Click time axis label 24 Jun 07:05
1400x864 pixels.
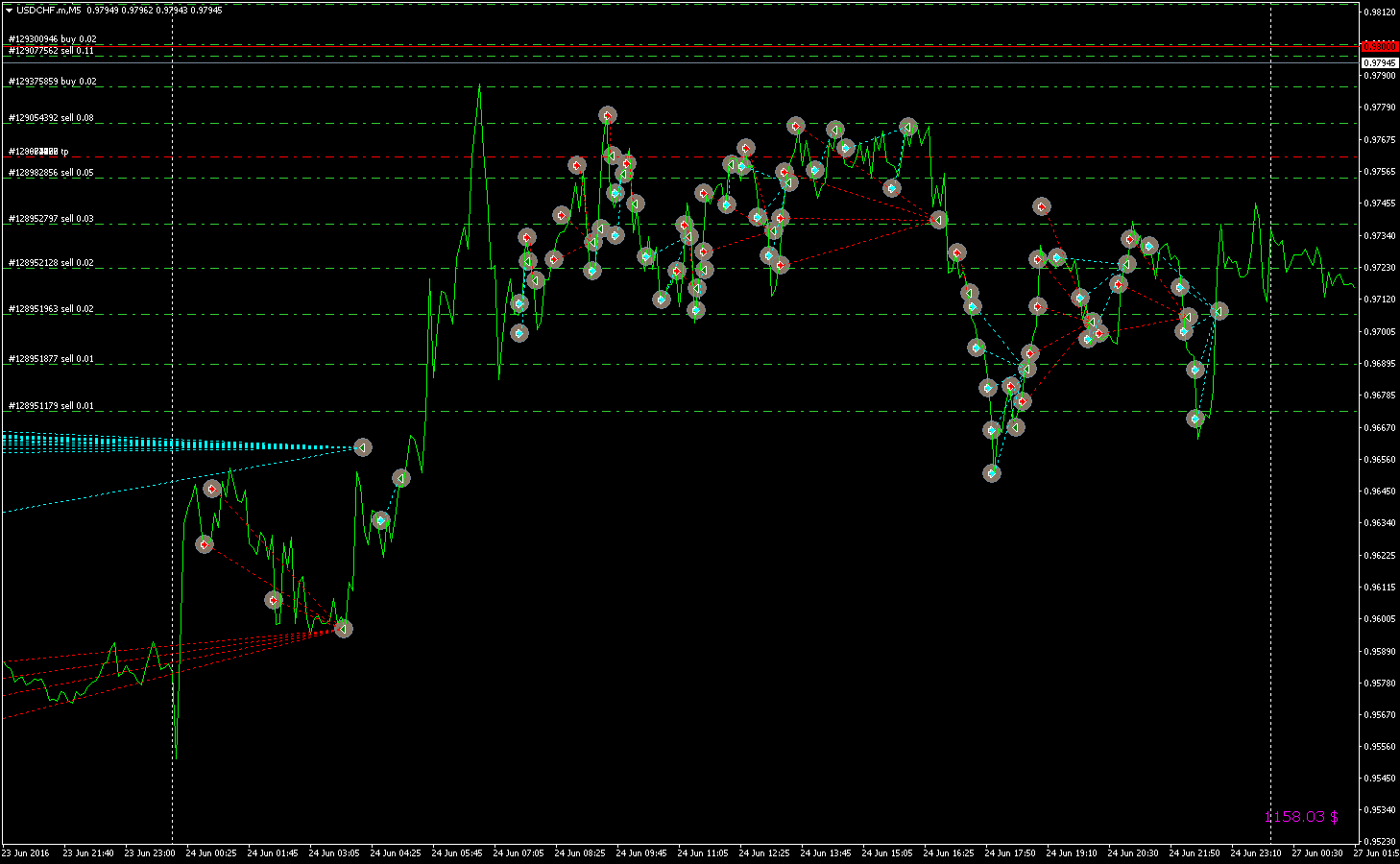pos(519,852)
